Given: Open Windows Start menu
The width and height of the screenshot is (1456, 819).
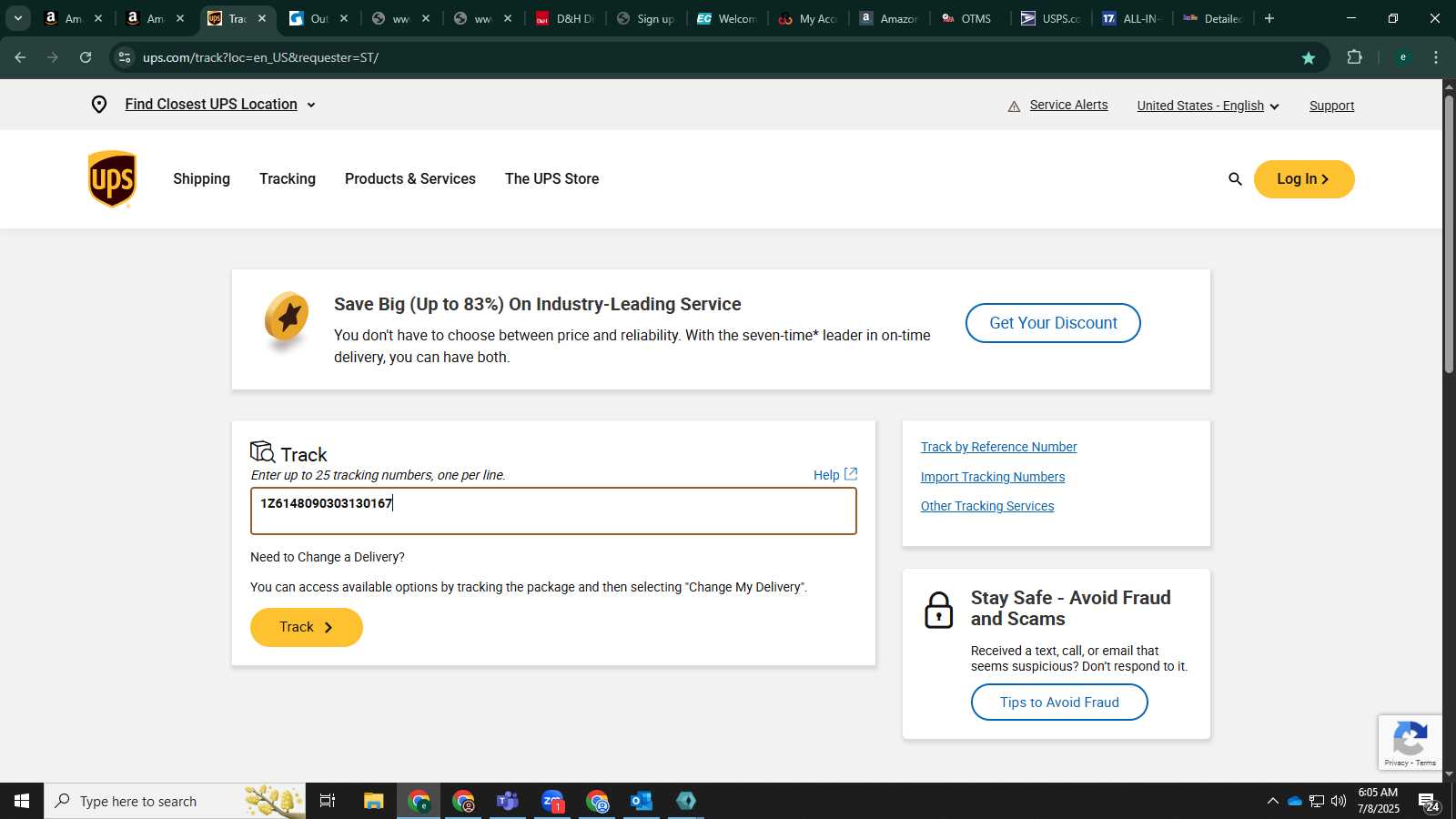Looking at the screenshot, I should 22,801.
